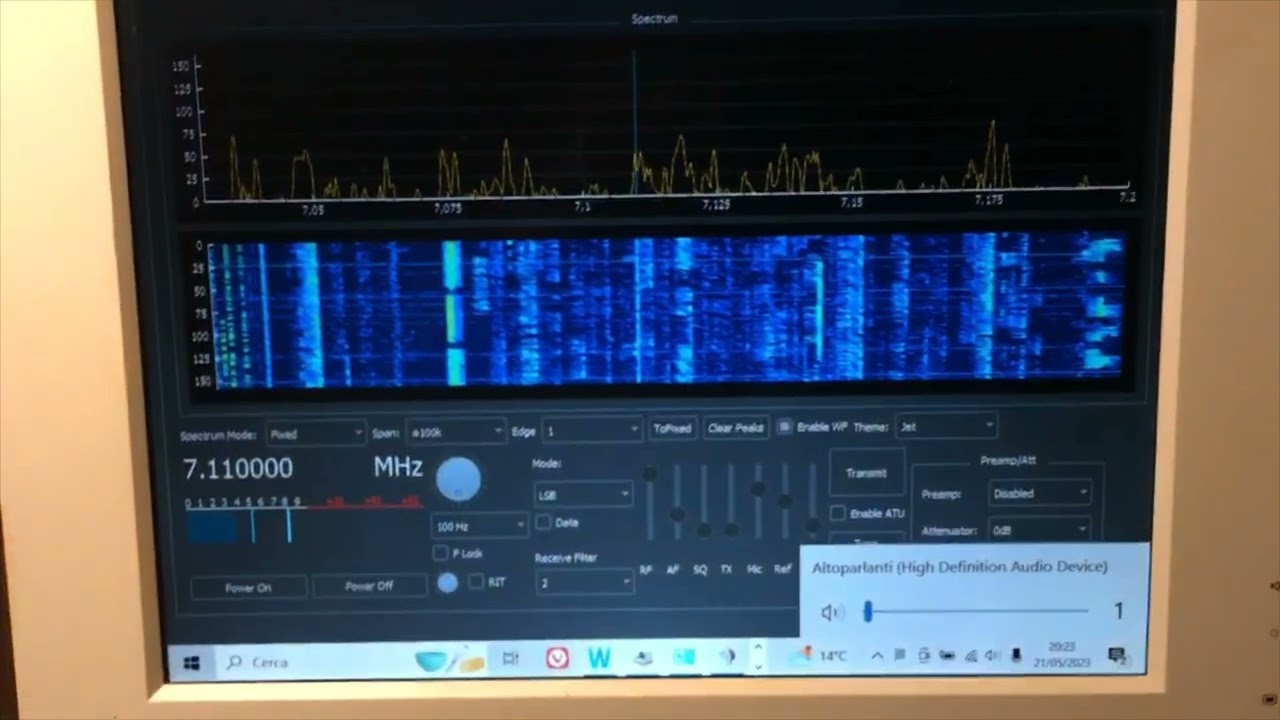Viewport: 1280px width, 720px height.
Task: Toggle the Data checkbox
Action: coord(543,522)
